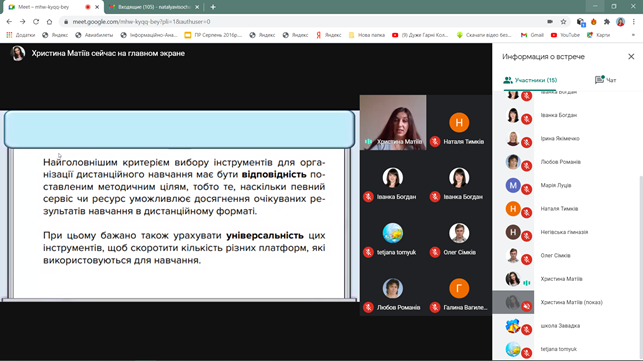Click the participants list scrollbar
The height and width of the screenshot is (361, 643).
point(641,267)
